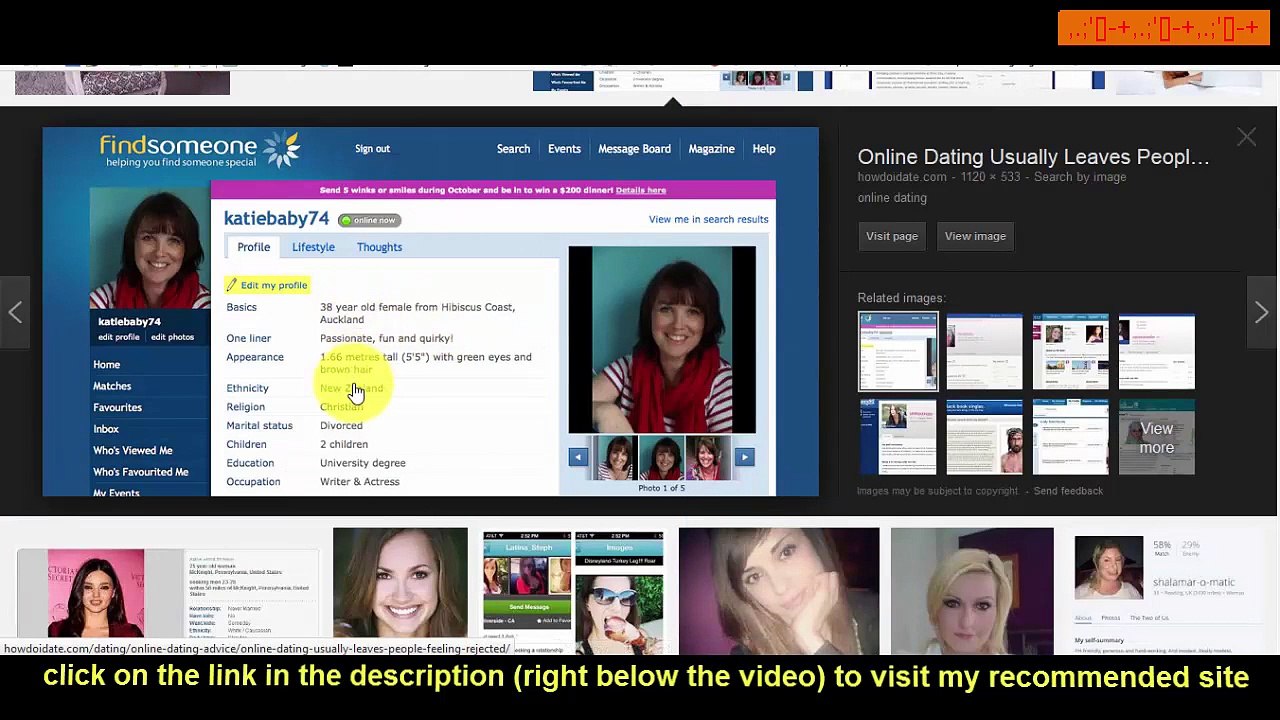Click View me in search results

pos(708,219)
